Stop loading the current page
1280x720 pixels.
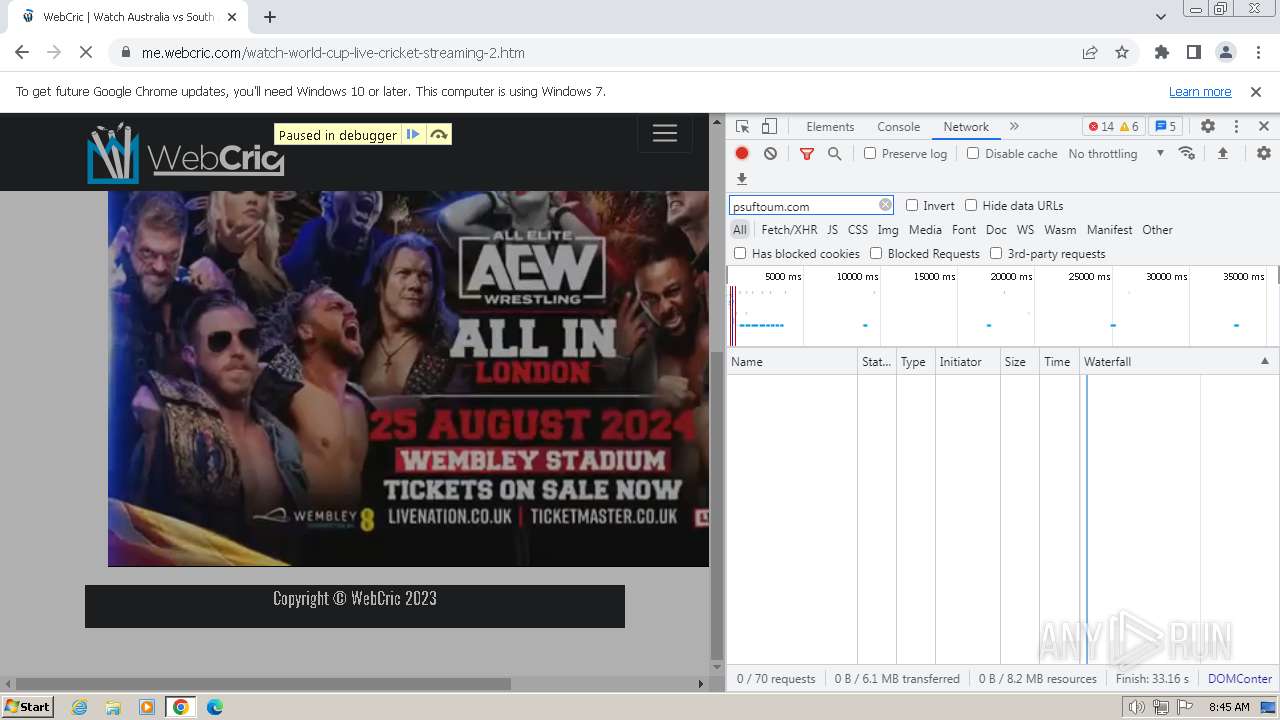[87, 52]
